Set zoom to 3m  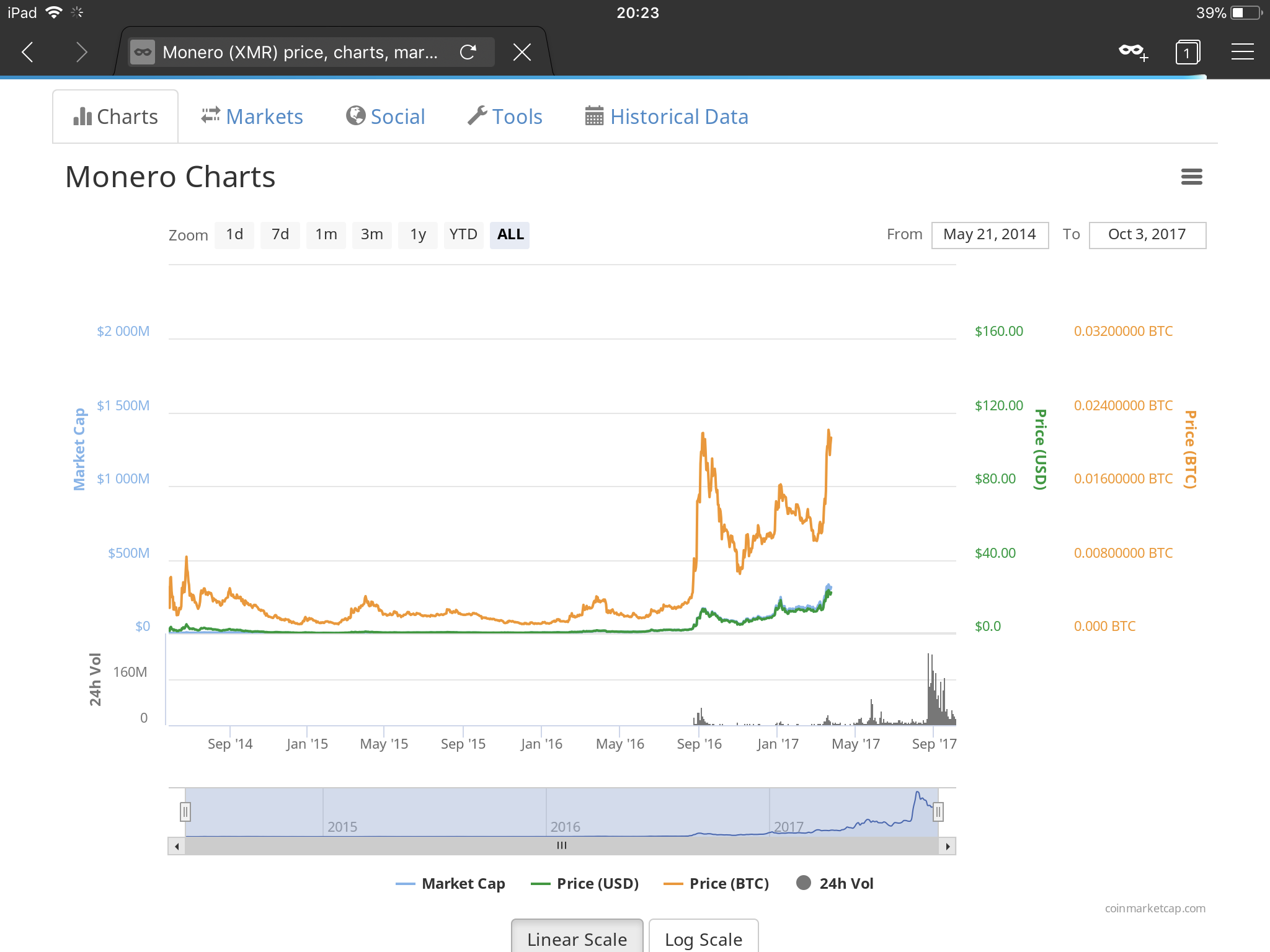pos(372,235)
